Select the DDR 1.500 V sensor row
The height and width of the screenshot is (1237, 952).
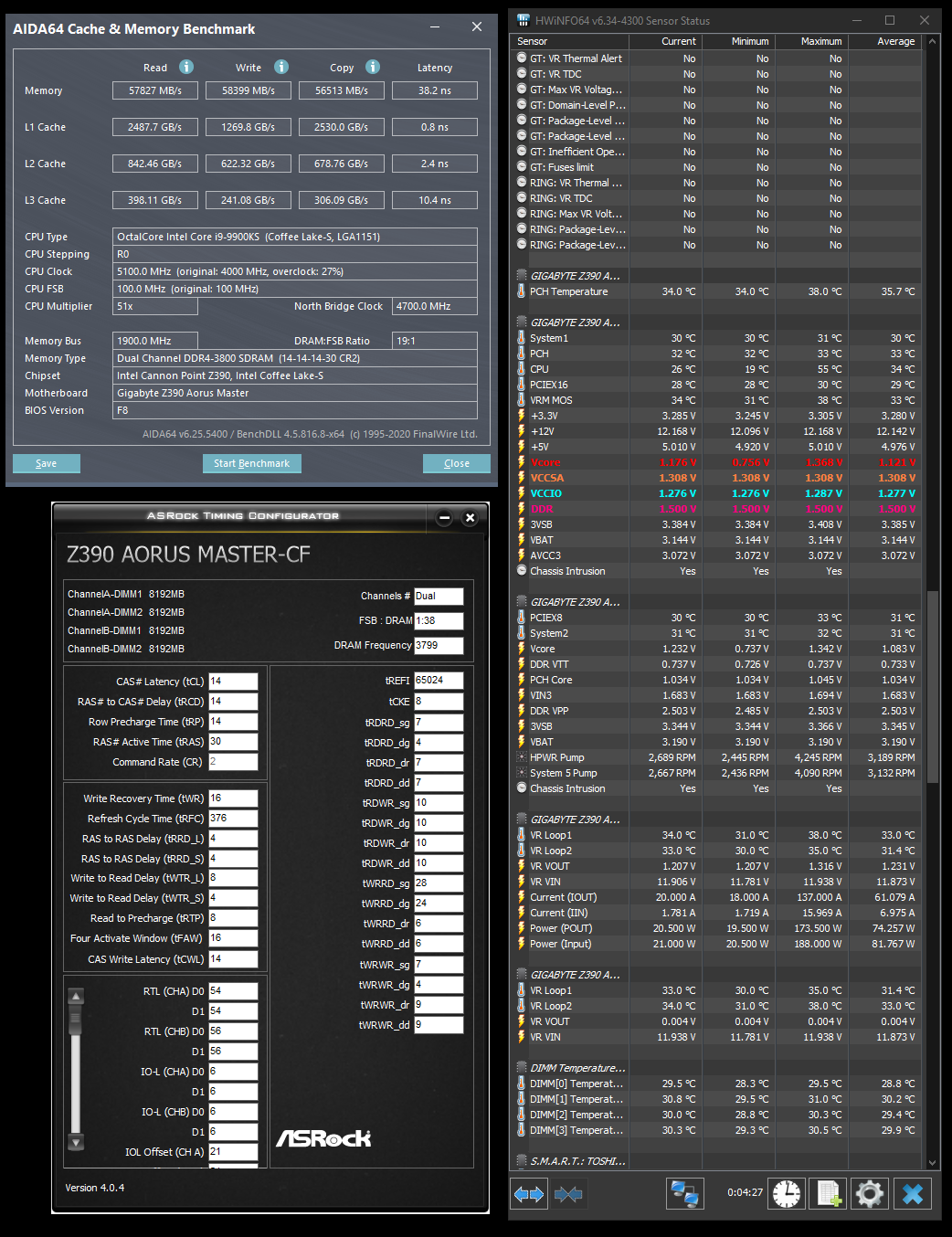point(717,509)
